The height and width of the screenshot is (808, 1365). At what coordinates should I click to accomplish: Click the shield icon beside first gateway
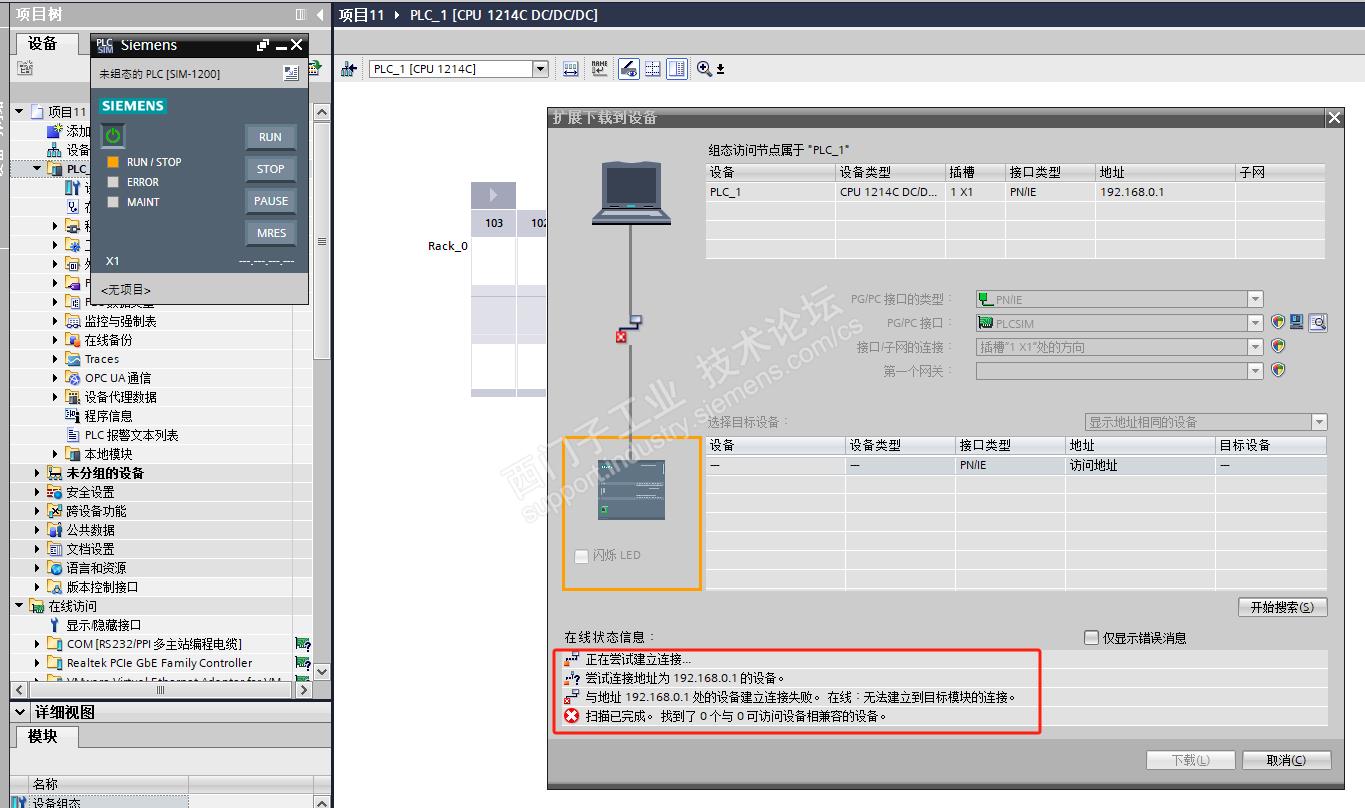[1278, 370]
